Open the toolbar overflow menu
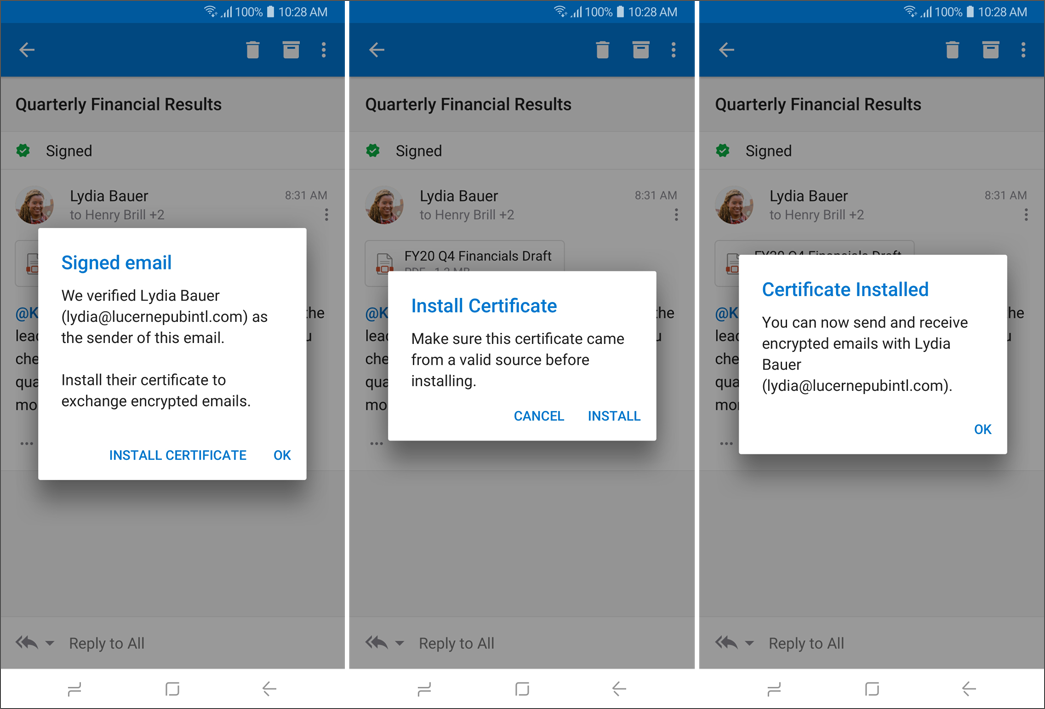The width and height of the screenshot is (1045, 709). point(324,49)
